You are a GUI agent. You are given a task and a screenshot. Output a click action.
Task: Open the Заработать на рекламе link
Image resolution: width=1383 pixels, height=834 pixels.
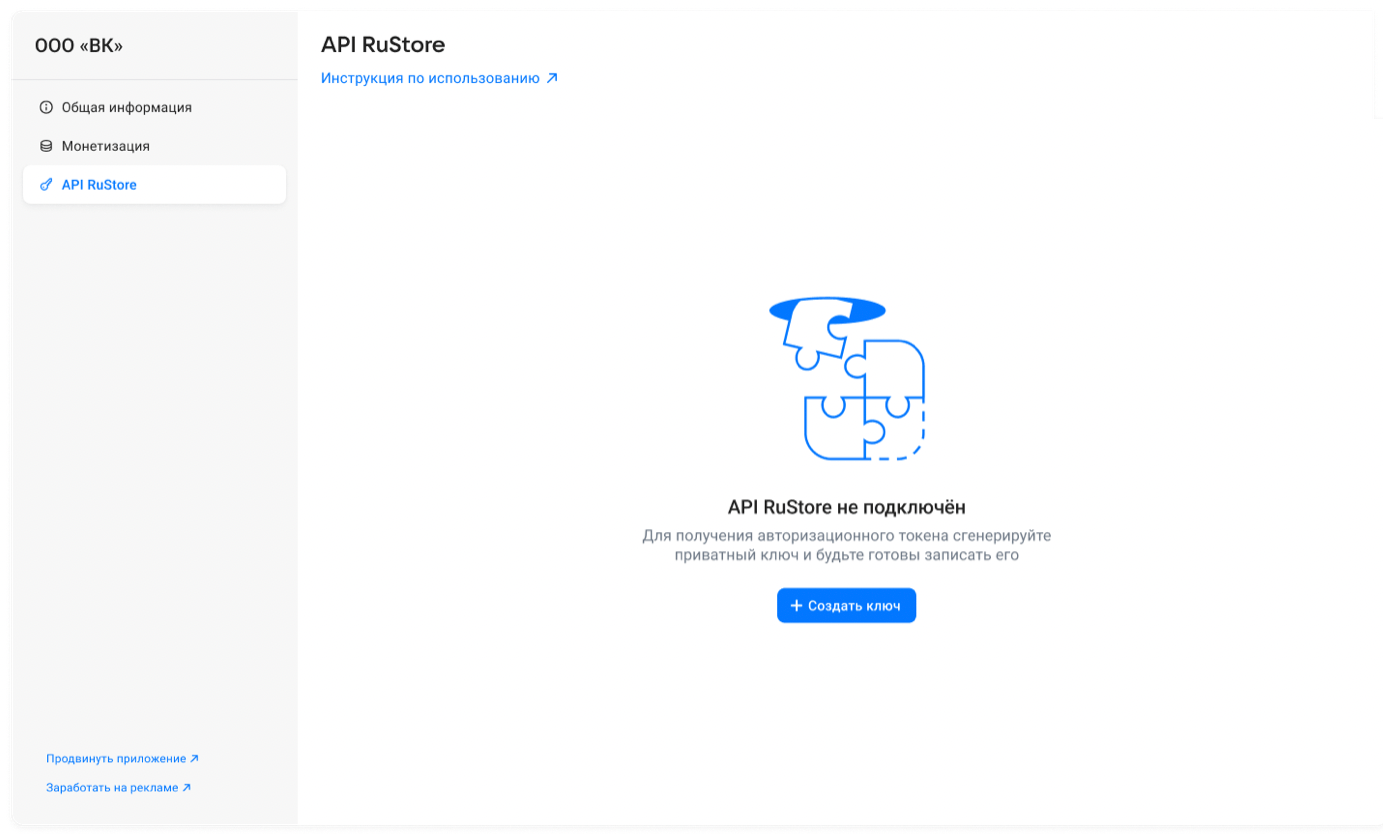pyautogui.click(x=112, y=788)
